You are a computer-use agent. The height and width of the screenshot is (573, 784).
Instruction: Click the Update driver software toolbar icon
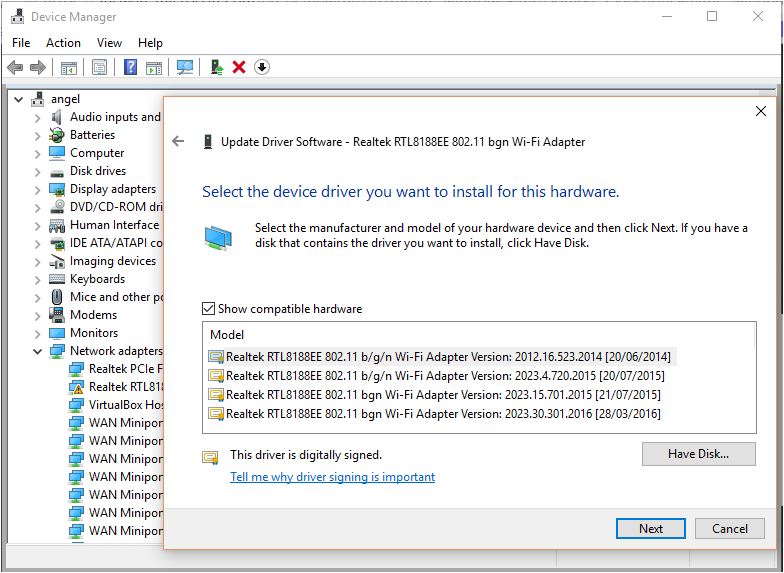[x=216, y=67]
